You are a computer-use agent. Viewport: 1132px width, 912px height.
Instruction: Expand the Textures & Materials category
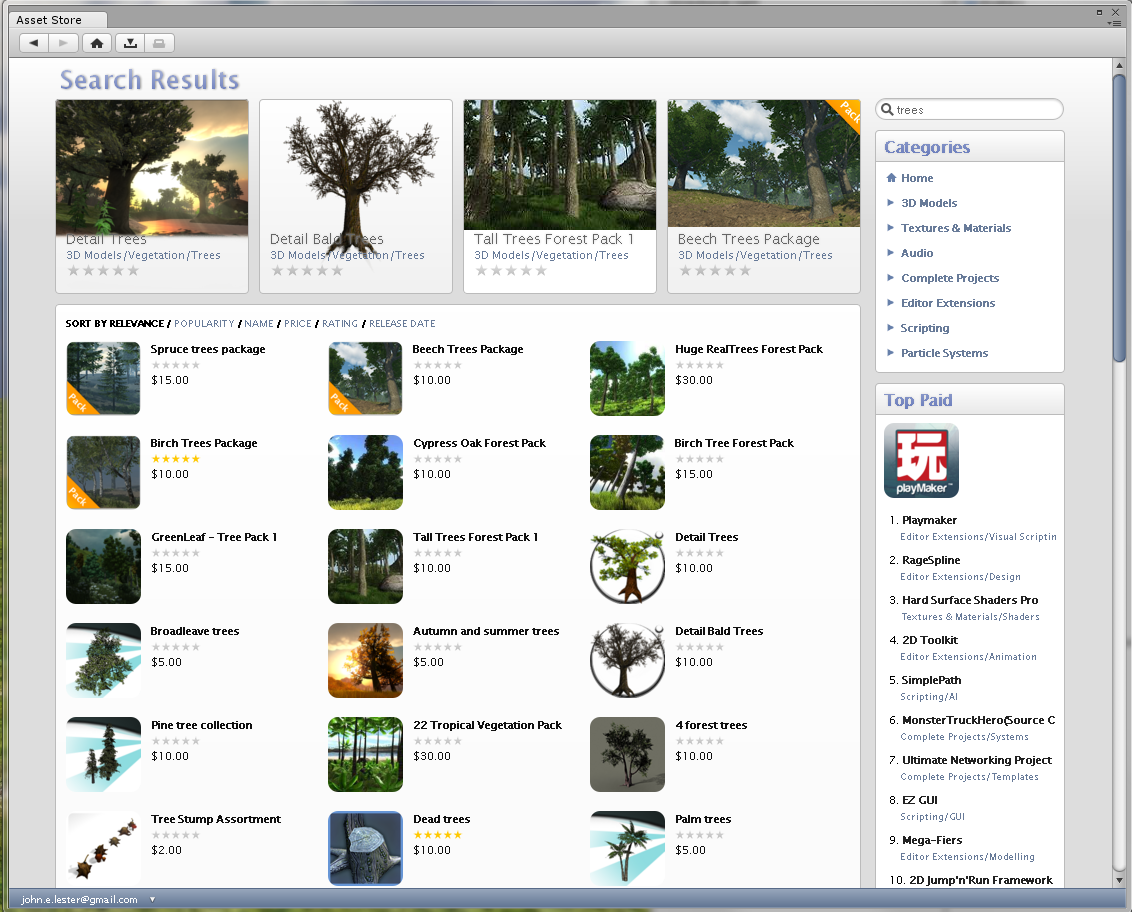point(955,228)
